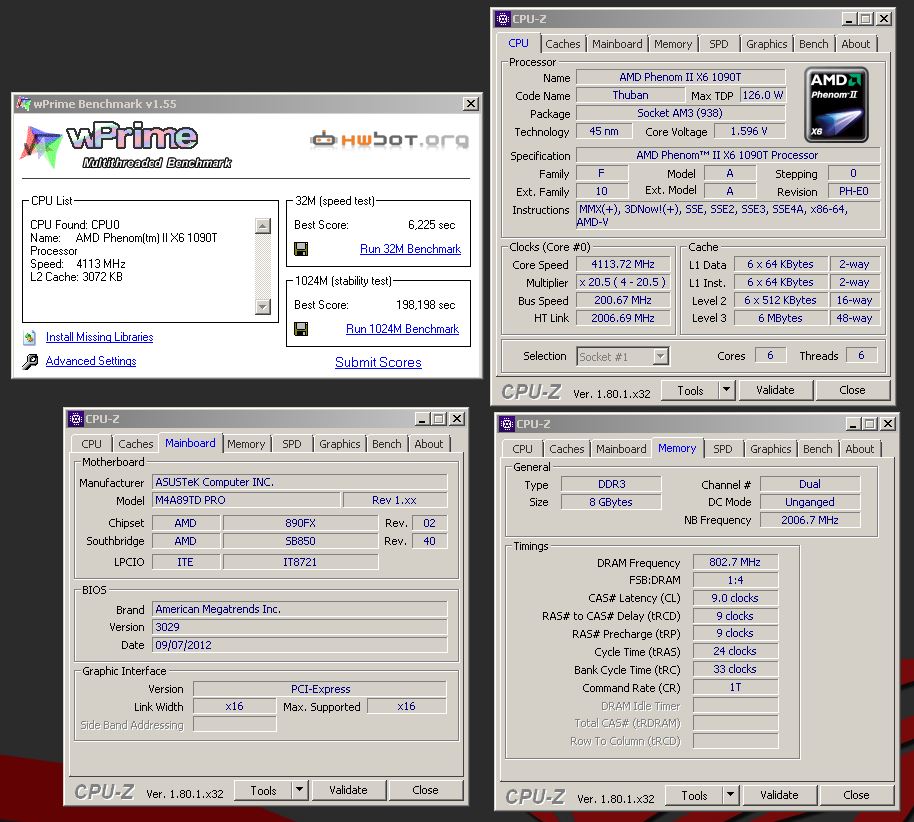Click the HT Link 2006.69 MHz value

click(623, 318)
